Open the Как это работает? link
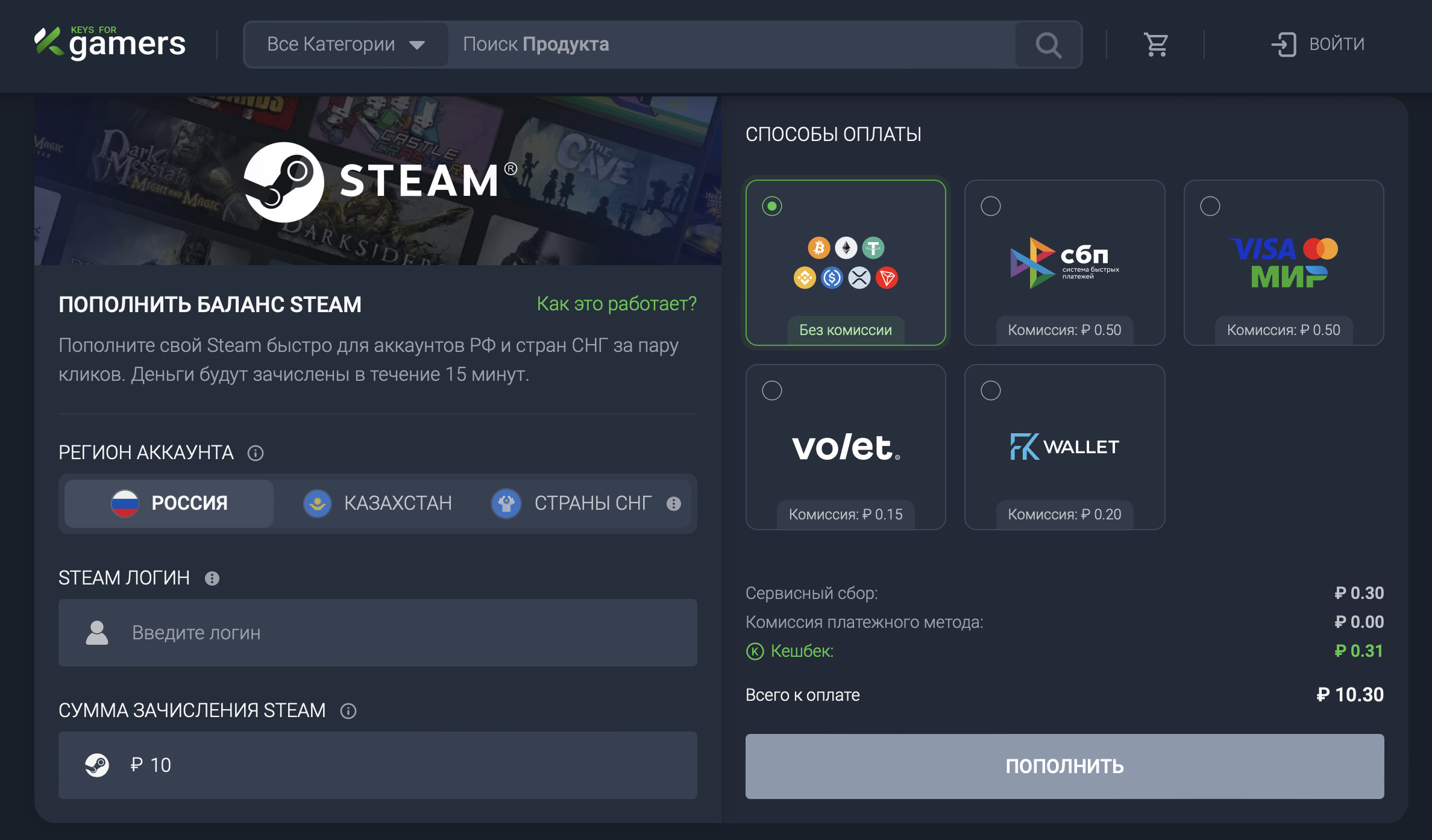Image resolution: width=1432 pixels, height=840 pixels. click(x=617, y=304)
